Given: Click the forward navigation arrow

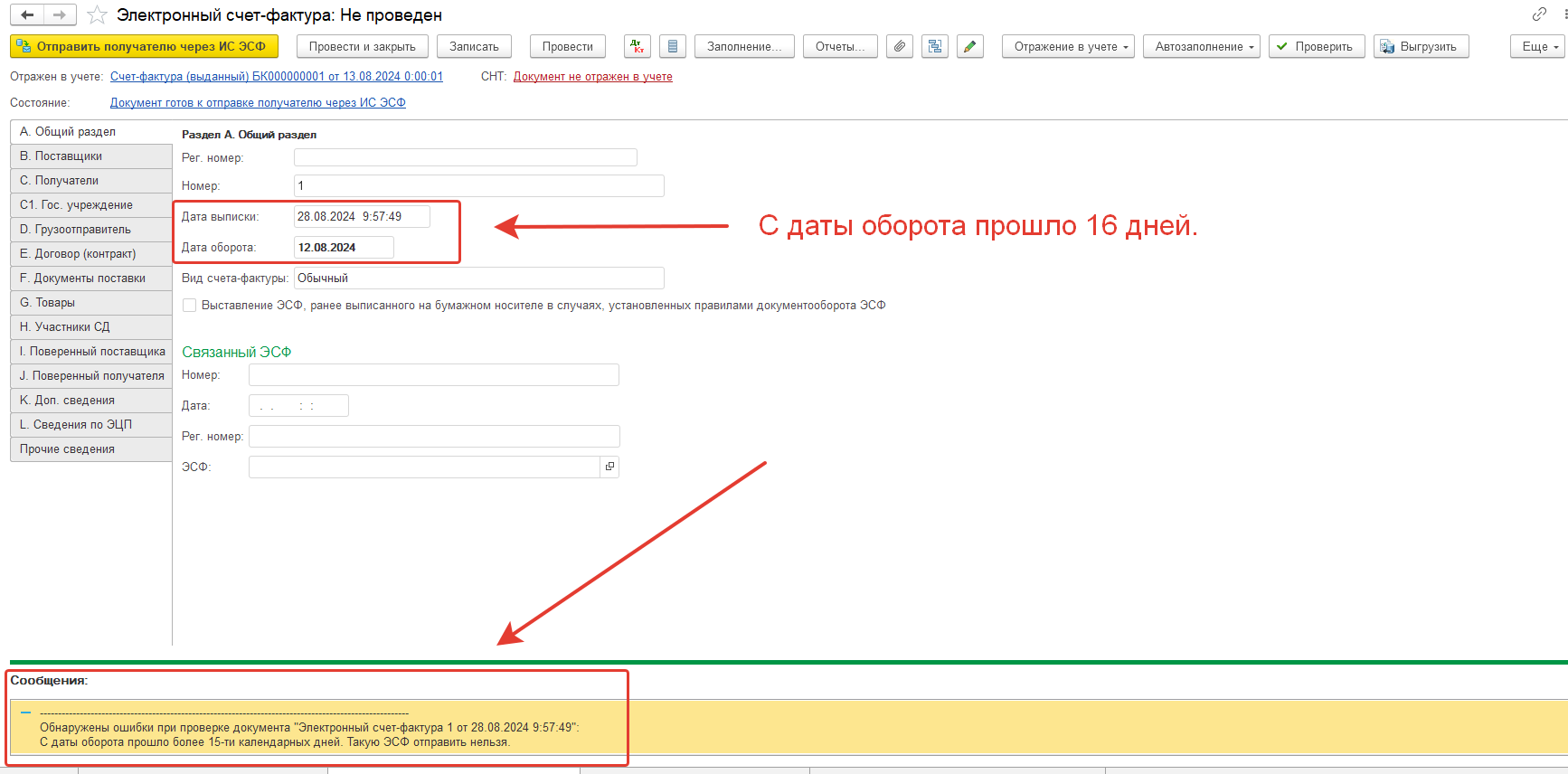Looking at the screenshot, I should 60,15.
